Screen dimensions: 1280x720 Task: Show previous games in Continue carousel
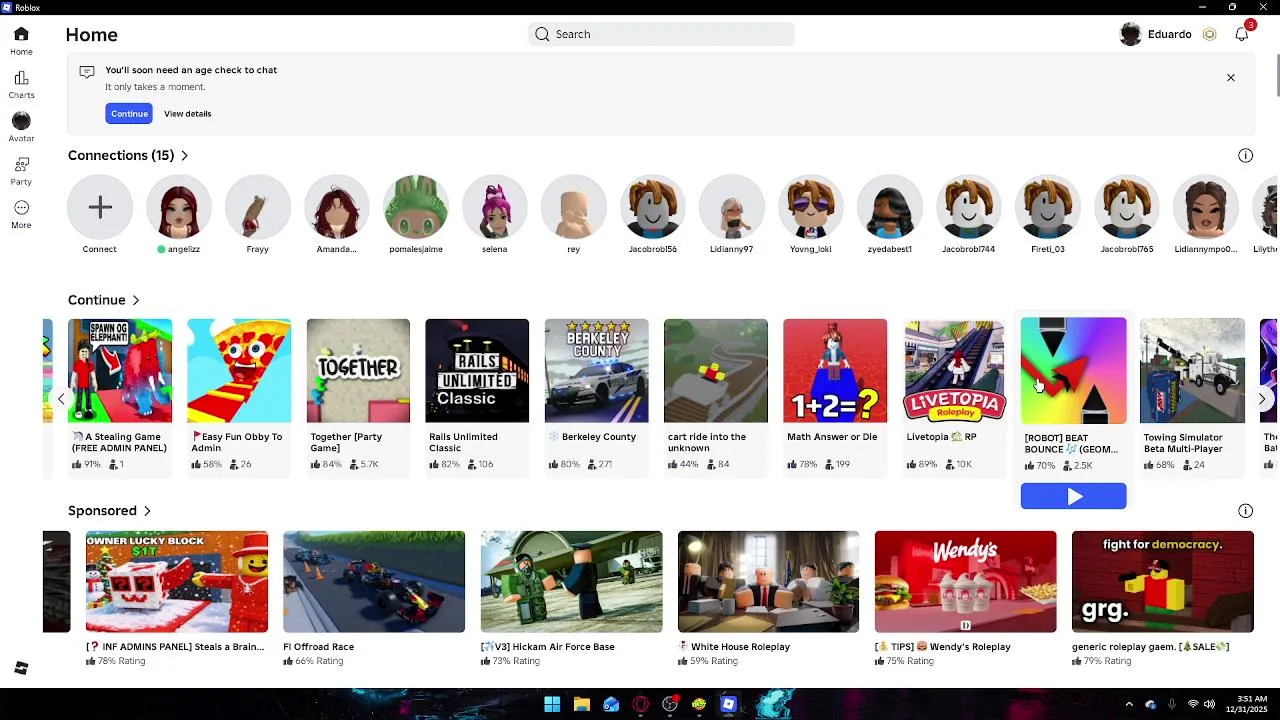(61, 399)
